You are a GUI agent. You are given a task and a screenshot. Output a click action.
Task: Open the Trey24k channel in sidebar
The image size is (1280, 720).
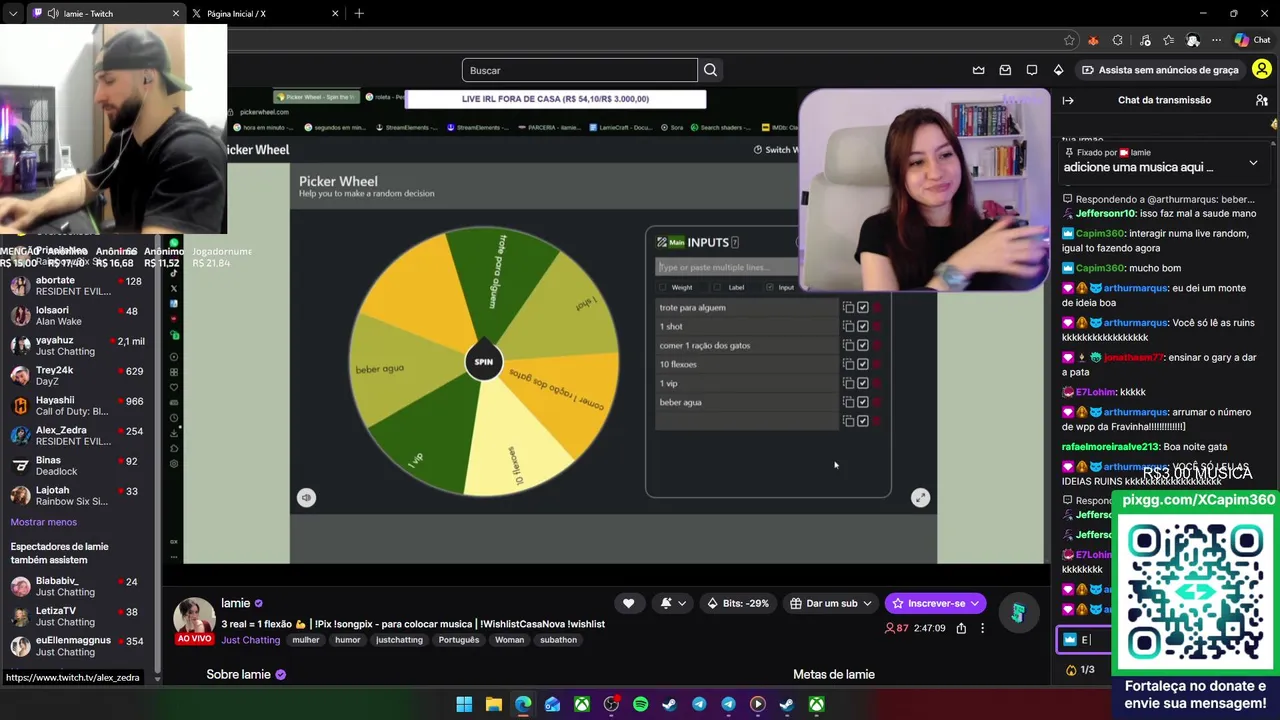[78, 375]
